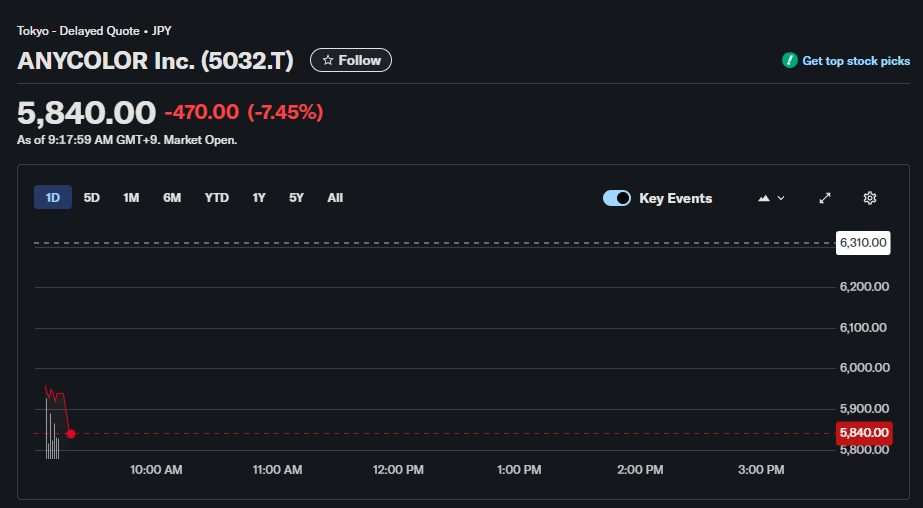The width and height of the screenshot is (923, 508).
Task: Select the YTD chart range
Action: pos(217,198)
